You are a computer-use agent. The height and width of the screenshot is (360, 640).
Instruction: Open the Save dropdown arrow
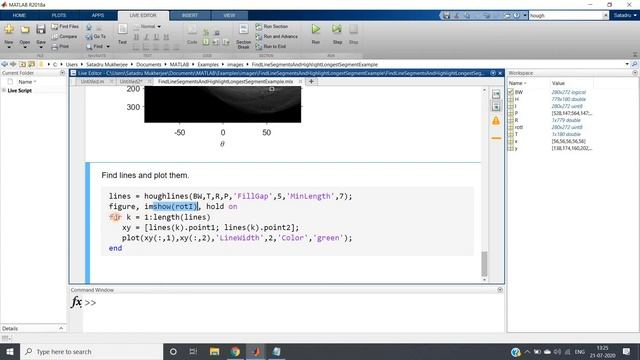tap(41, 47)
